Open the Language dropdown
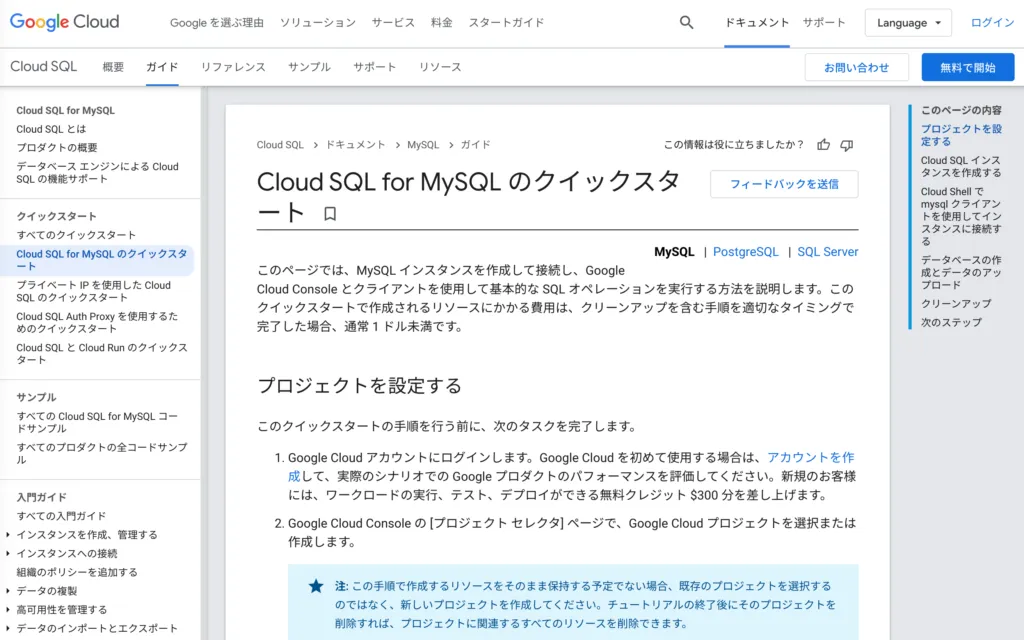This screenshot has height=640, width=1024. pyautogui.click(x=908, y=23)
